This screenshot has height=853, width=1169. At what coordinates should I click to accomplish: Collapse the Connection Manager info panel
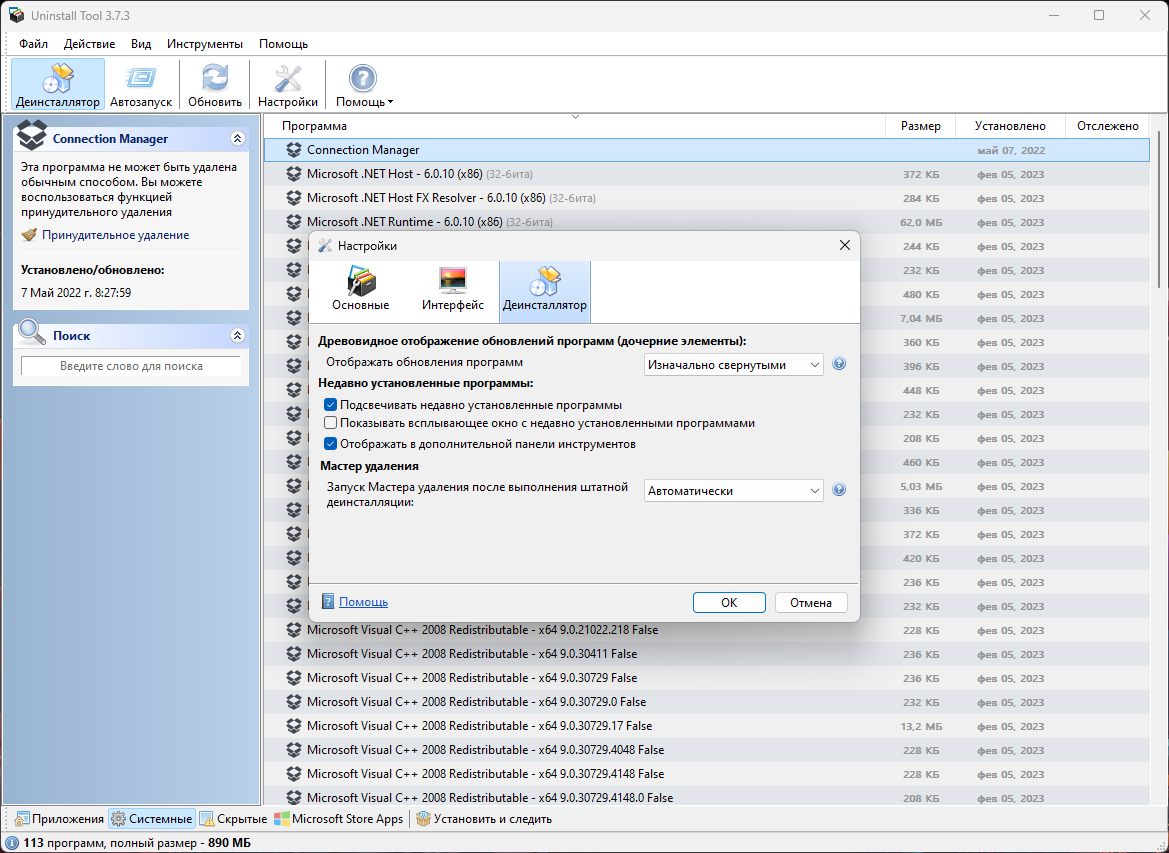pos(238,138)
